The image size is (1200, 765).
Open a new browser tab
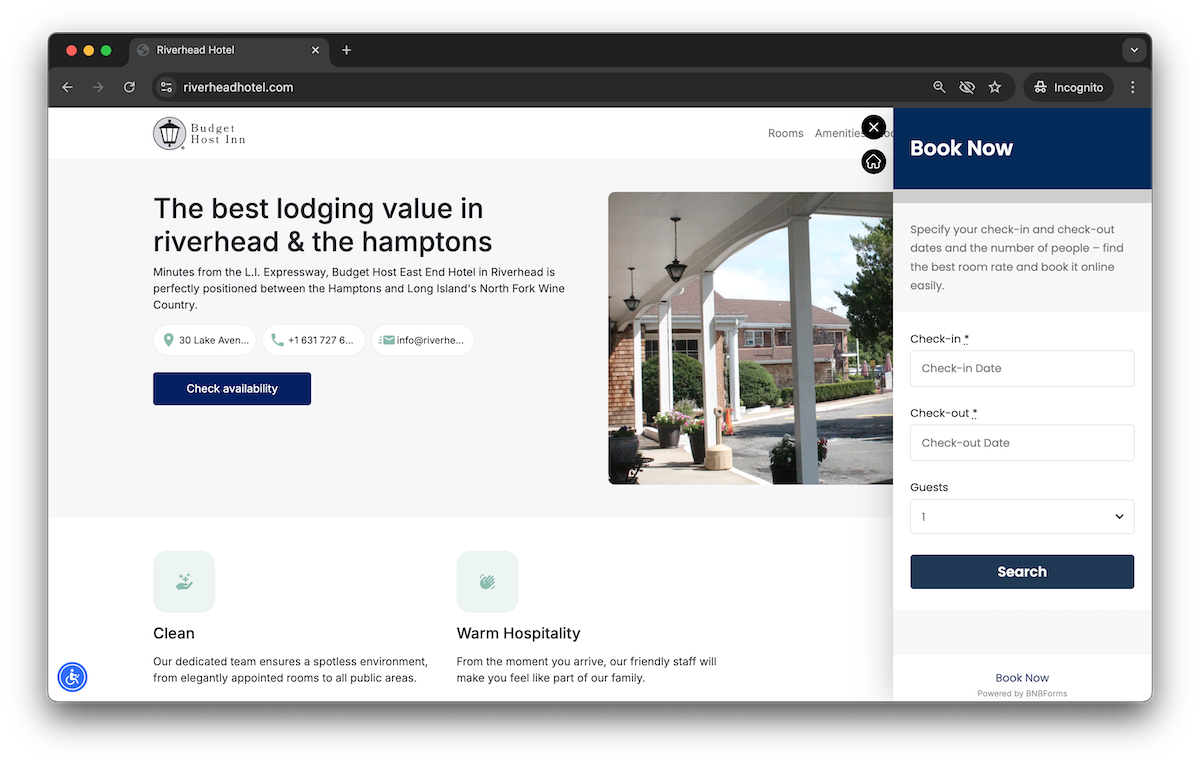(346, 50)
